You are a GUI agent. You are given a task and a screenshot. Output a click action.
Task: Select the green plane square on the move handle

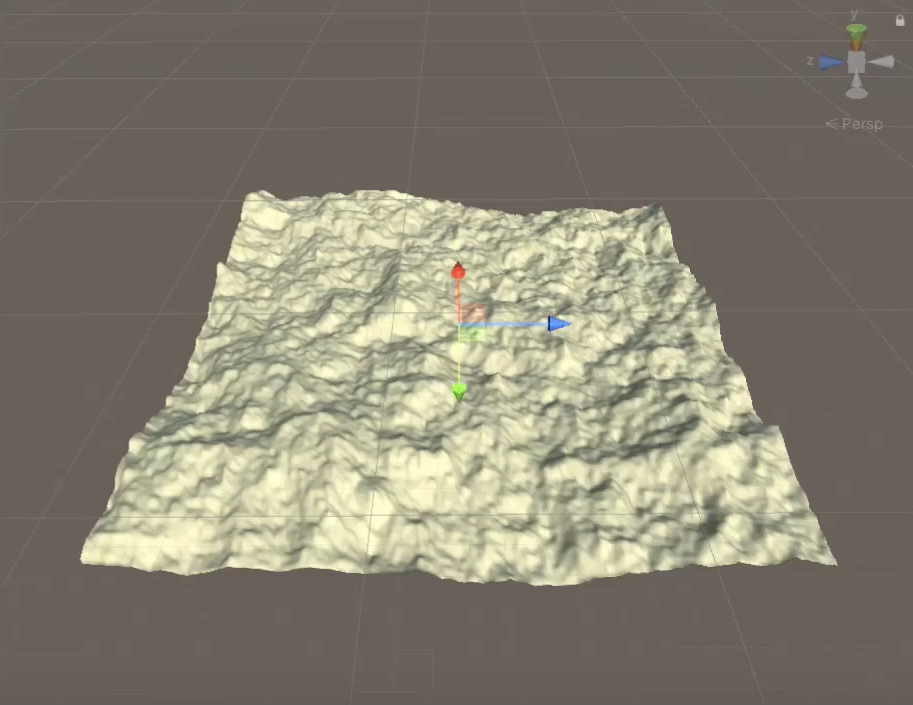[x=472, y=335]
